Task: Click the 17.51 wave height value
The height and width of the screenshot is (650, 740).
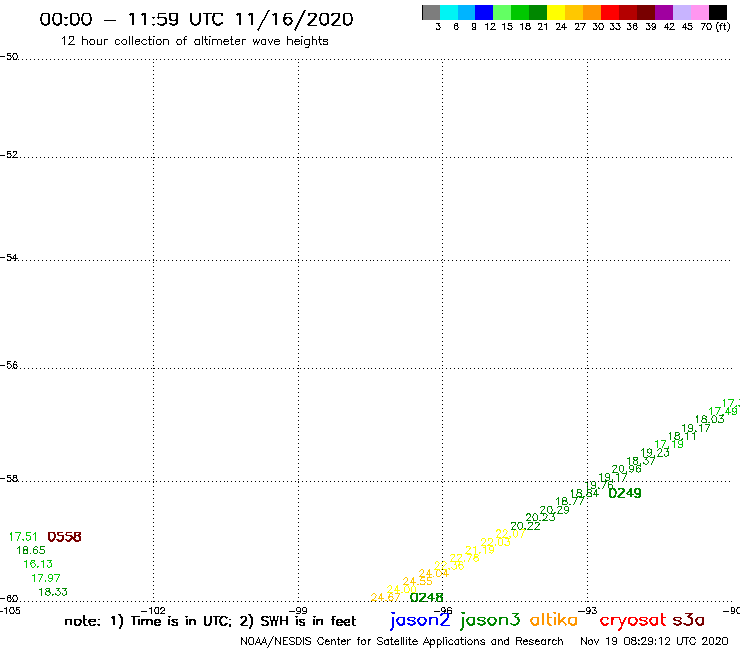Action: [x=23, y=537]
